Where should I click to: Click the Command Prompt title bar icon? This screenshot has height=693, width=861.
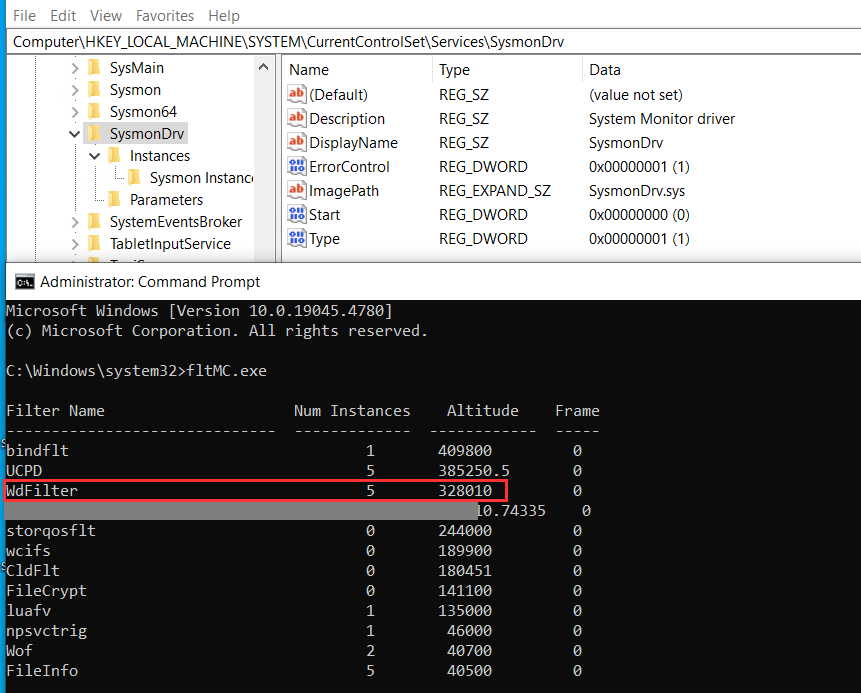click(25, 282)
